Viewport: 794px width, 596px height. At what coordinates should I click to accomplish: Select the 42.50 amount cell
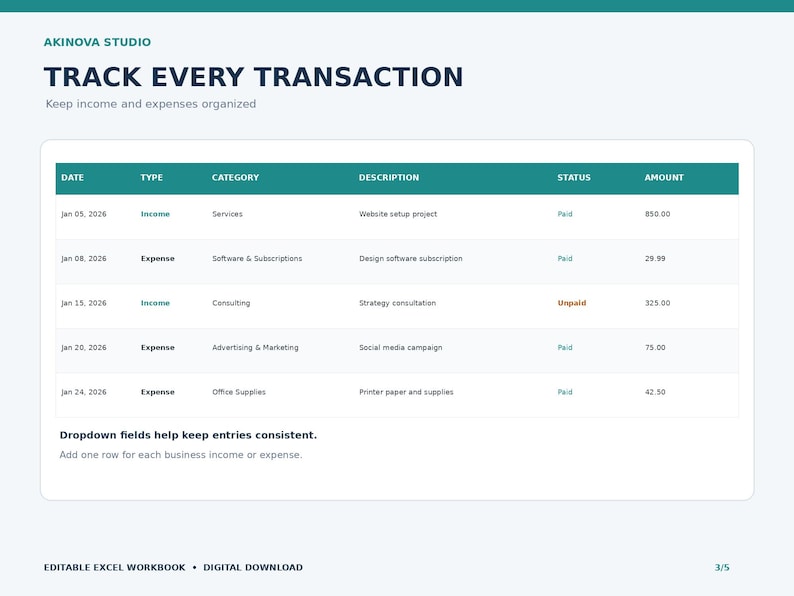655,392
